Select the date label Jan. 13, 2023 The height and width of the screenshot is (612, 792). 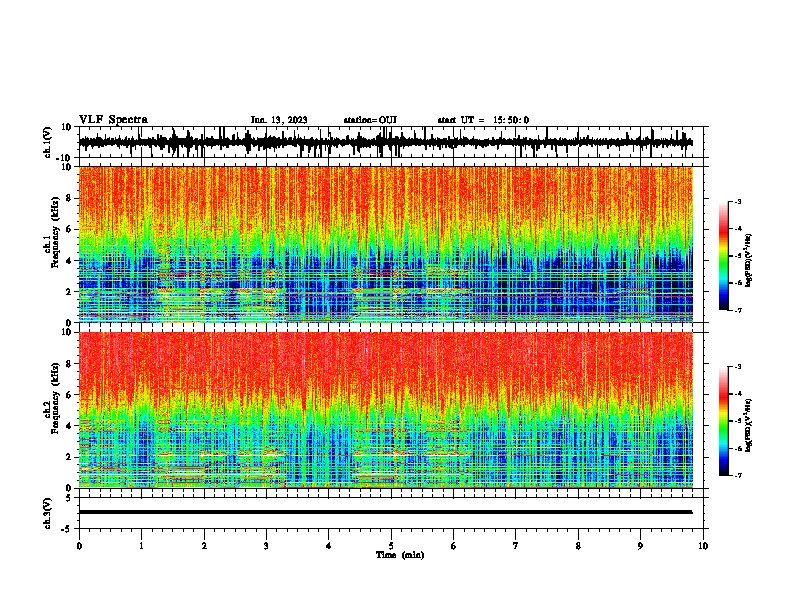point(279,120)
